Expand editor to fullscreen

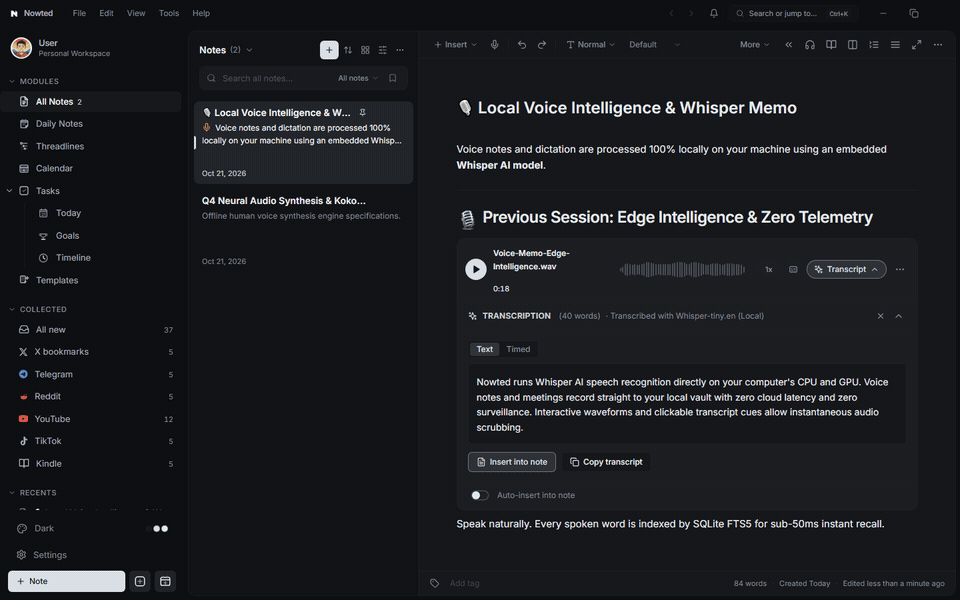(917, 45)
